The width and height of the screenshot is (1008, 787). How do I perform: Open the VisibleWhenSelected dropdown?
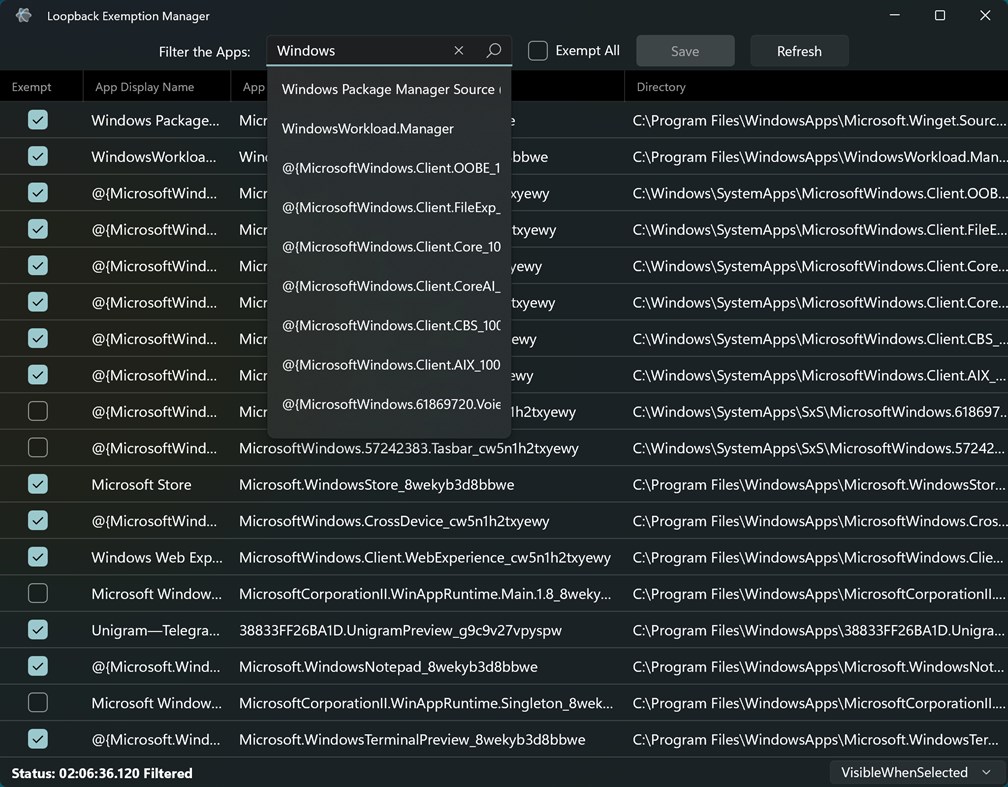click(916, 772)
